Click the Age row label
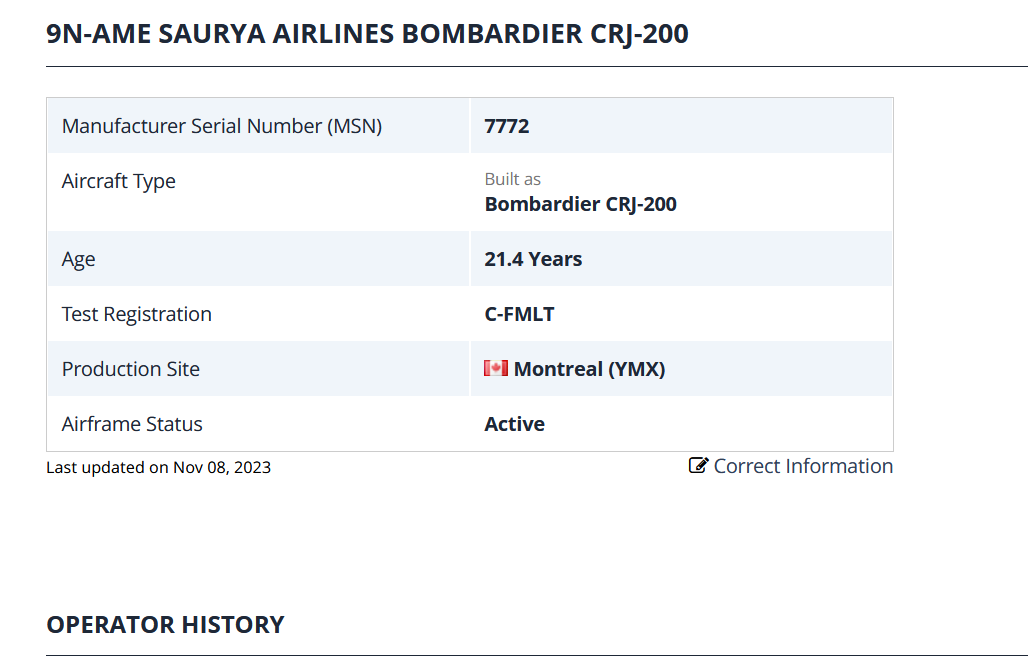 (x=79, y=259)
